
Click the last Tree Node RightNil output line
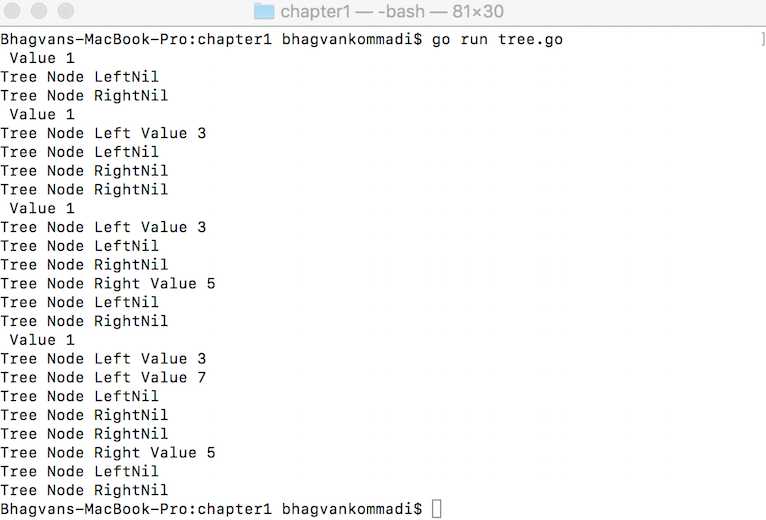coord(84,490)
